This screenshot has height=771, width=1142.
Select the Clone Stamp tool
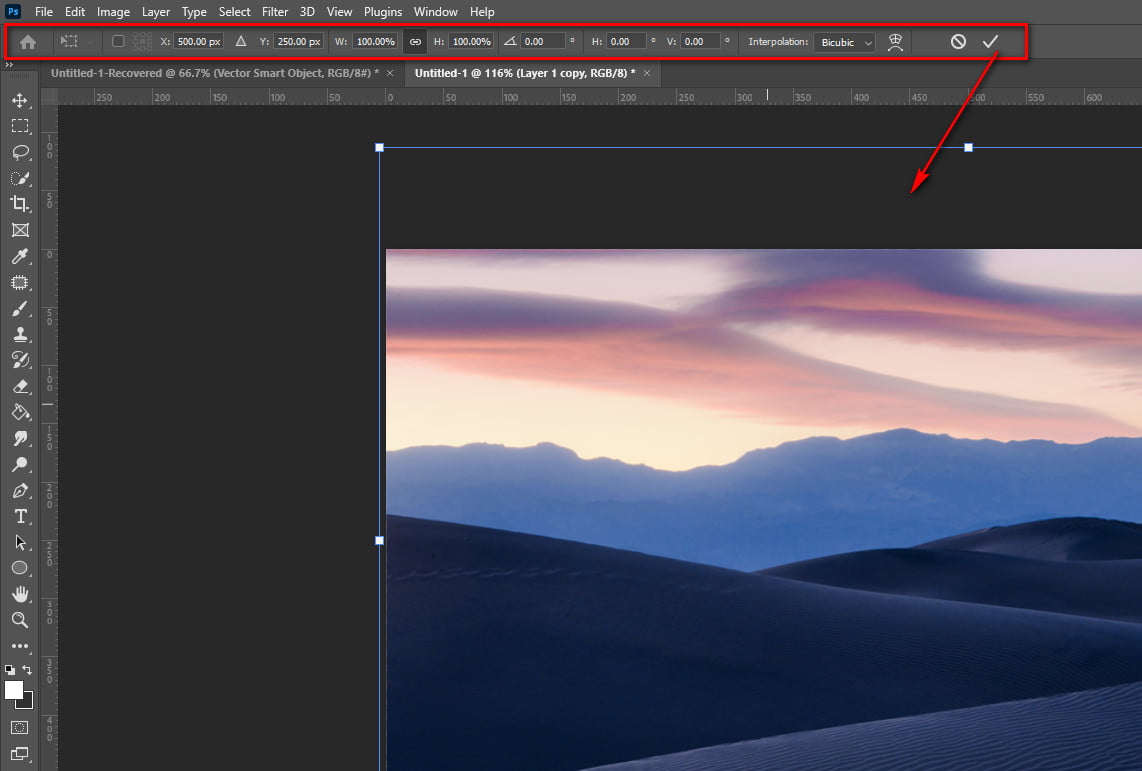click(x=20, y=334)
